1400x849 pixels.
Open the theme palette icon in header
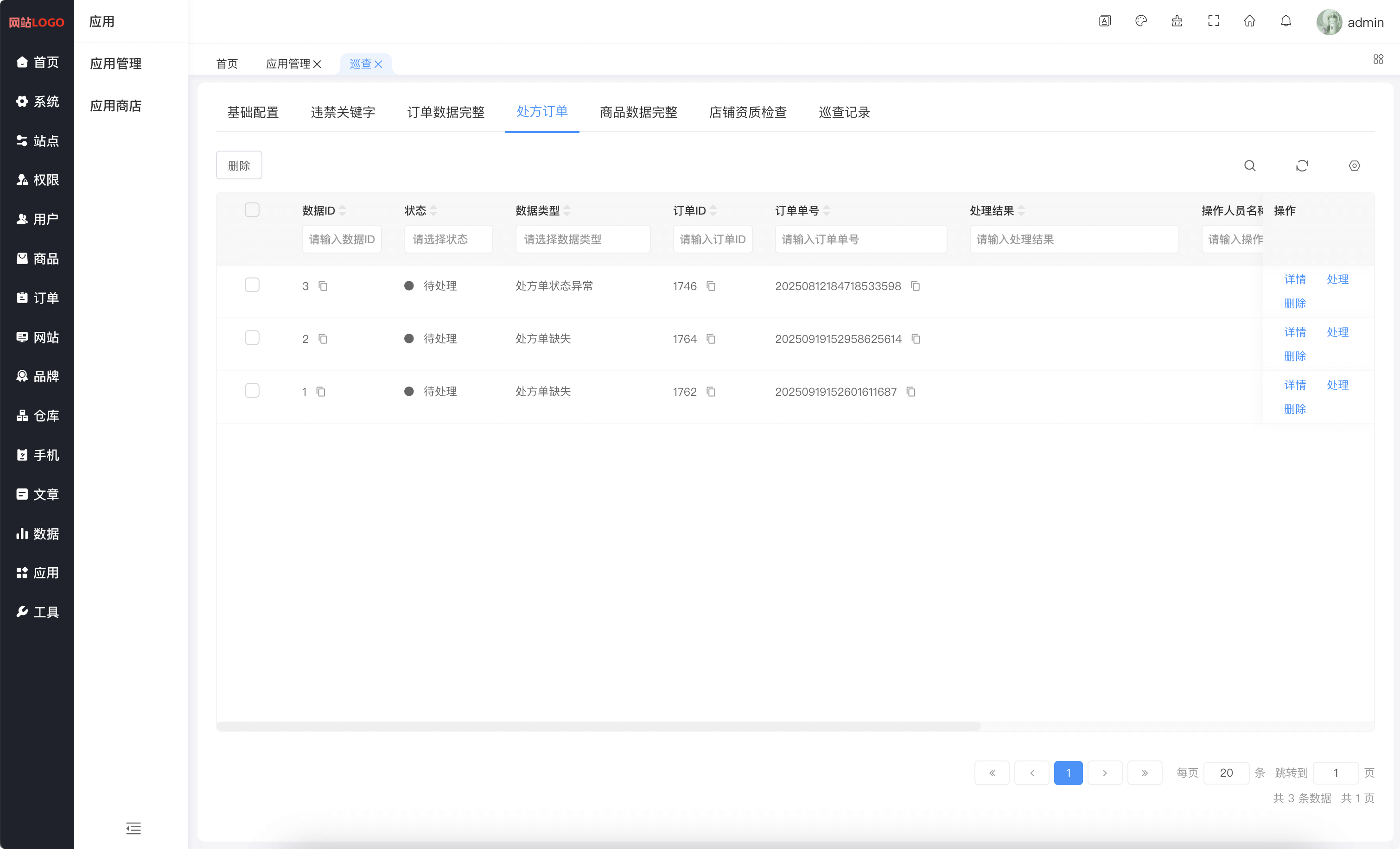click(x=1140, y=22)
